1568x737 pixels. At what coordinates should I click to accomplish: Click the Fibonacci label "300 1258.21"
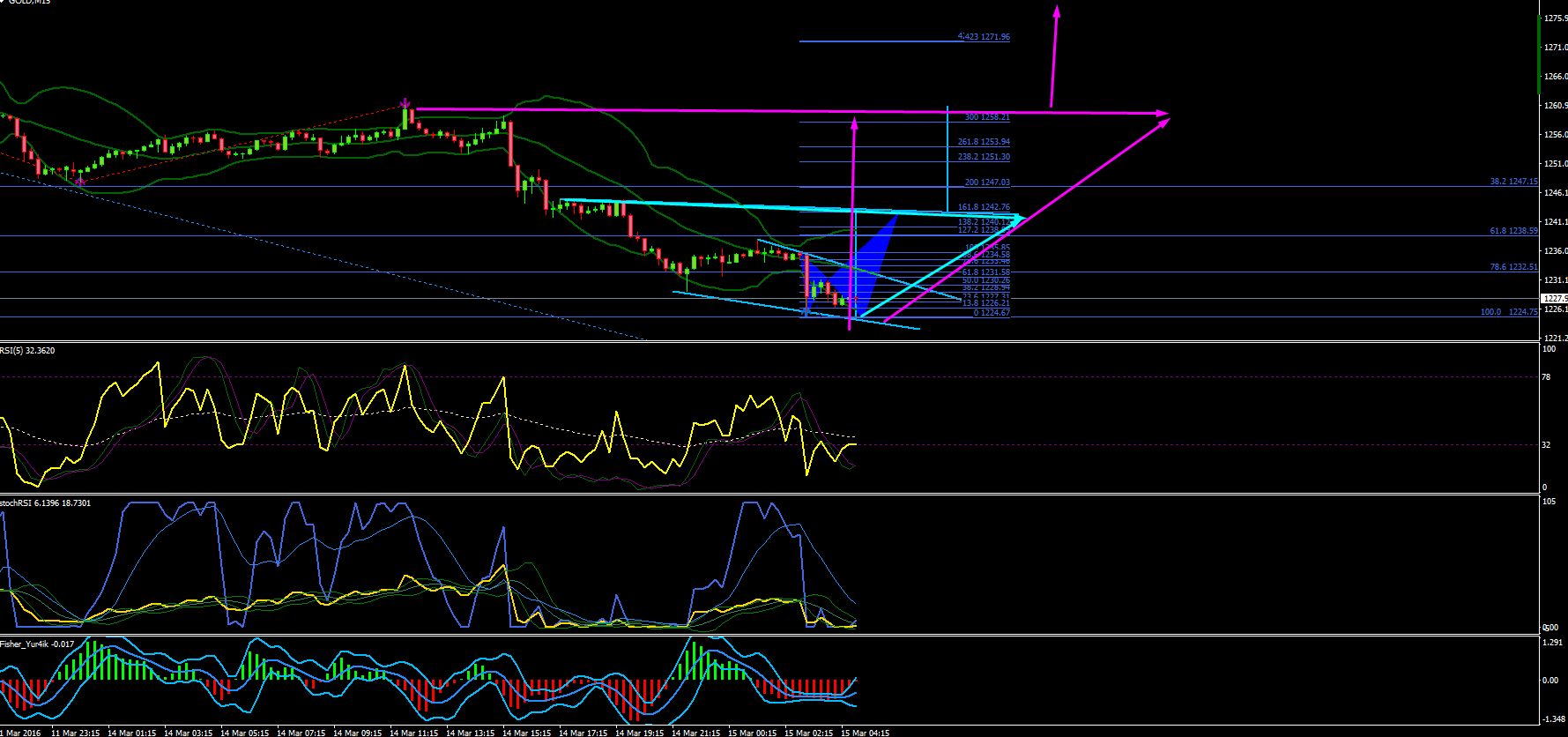(x=987, y=117)
